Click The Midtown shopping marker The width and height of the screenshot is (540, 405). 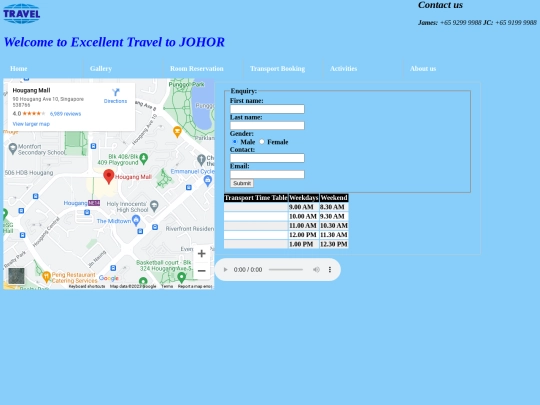pos(136,220)
